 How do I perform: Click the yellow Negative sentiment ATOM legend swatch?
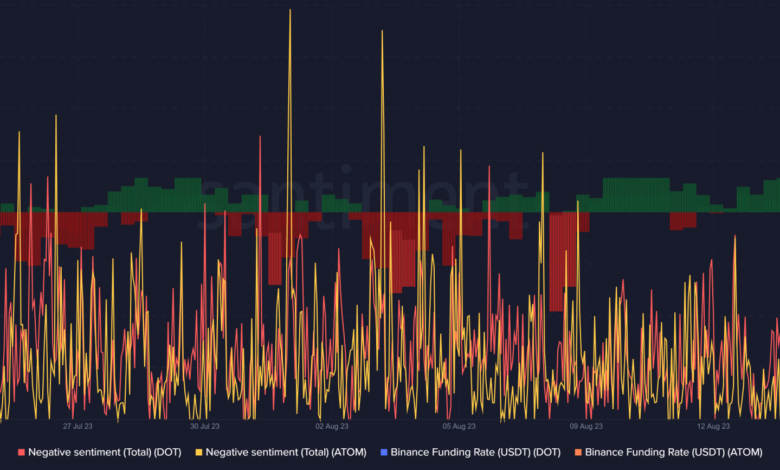(x=198, y=452)
